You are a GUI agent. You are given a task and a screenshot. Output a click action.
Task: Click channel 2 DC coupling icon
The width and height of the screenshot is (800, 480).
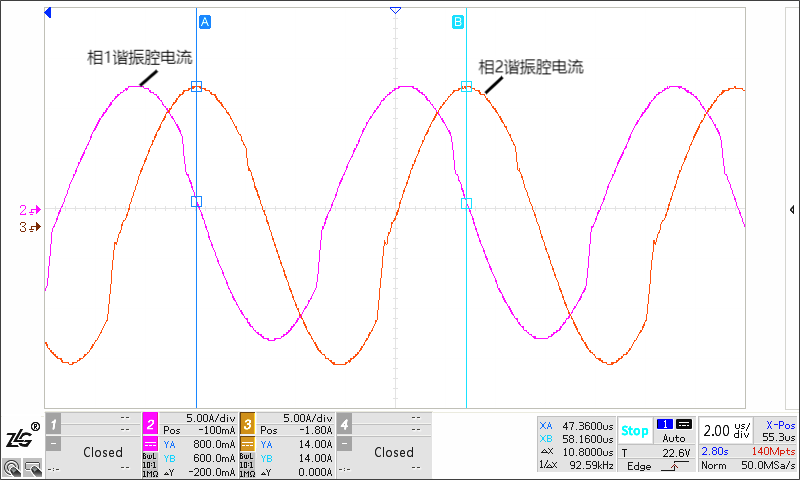point(150,444)
